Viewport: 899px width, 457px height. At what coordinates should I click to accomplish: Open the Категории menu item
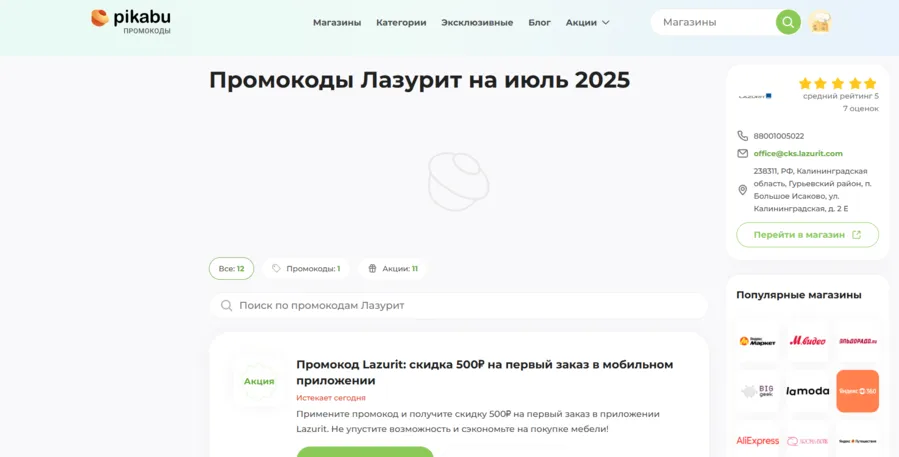[x=401, y=23]
